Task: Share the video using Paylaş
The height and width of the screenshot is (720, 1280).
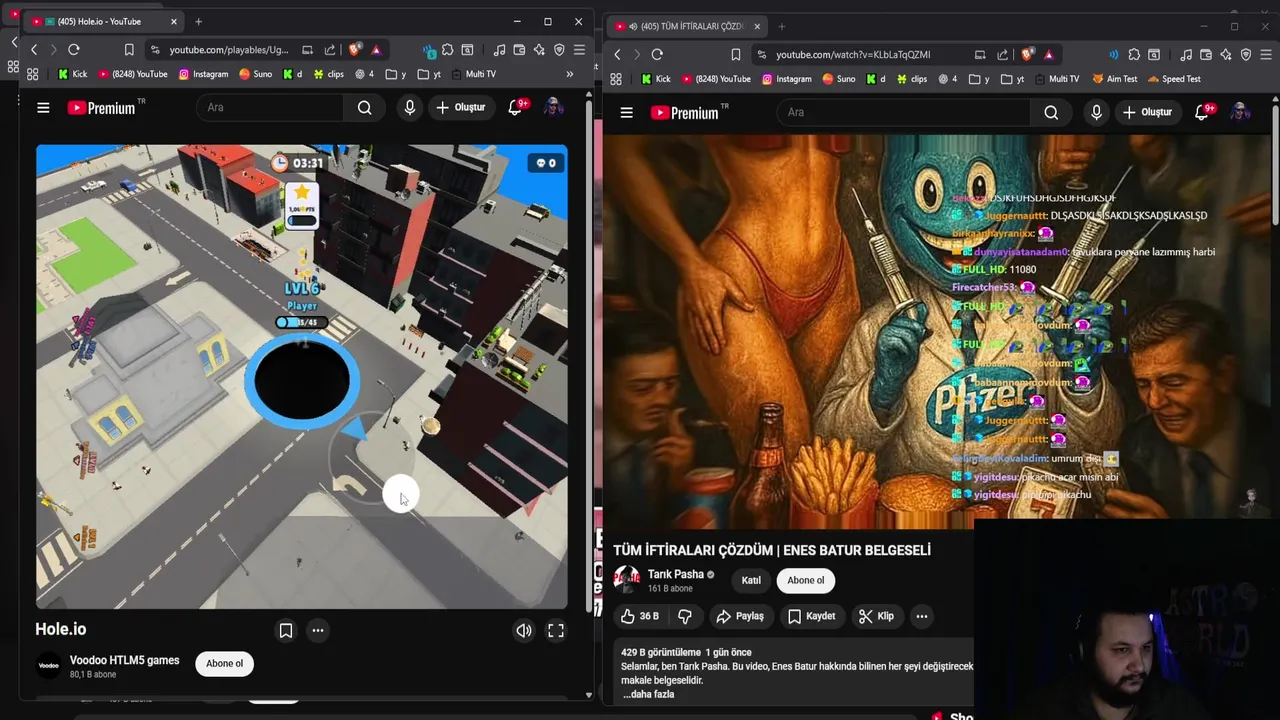Action: click(740, 616)
